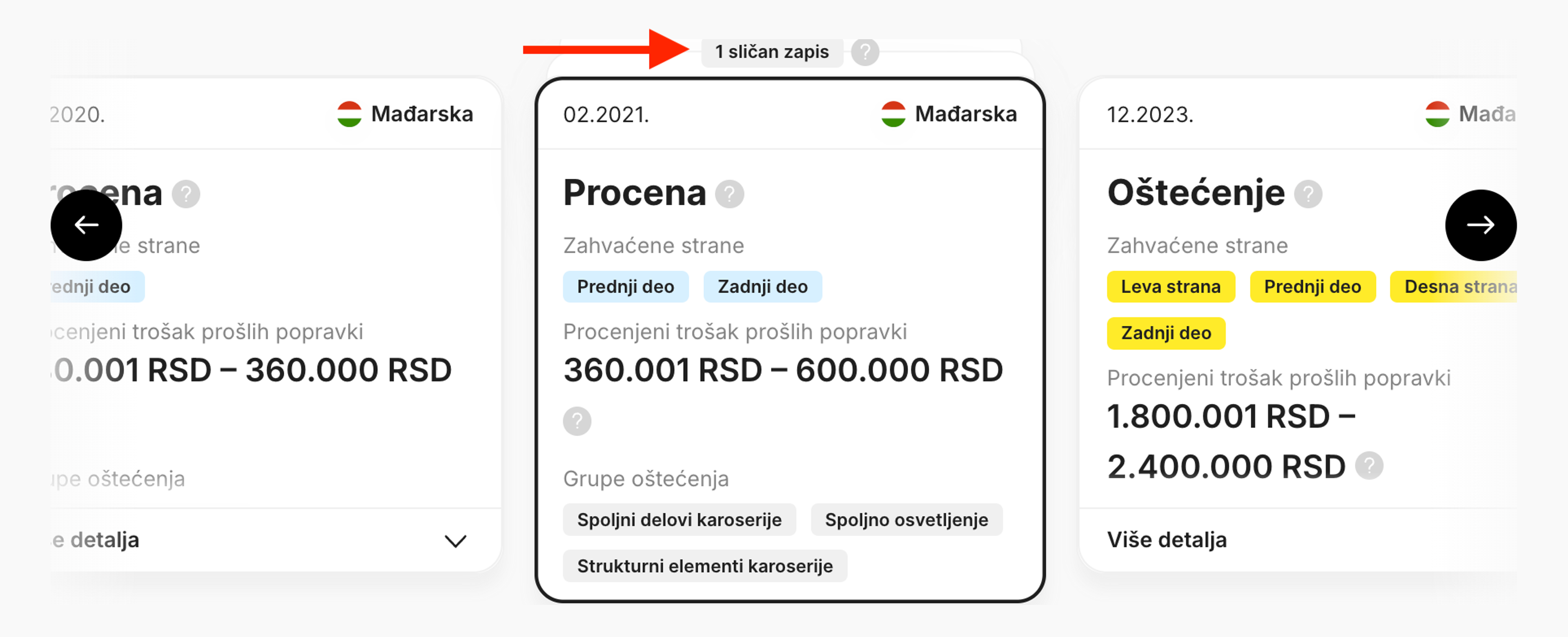Open the "1 sličan zapis" tab

tap(772, 52)
